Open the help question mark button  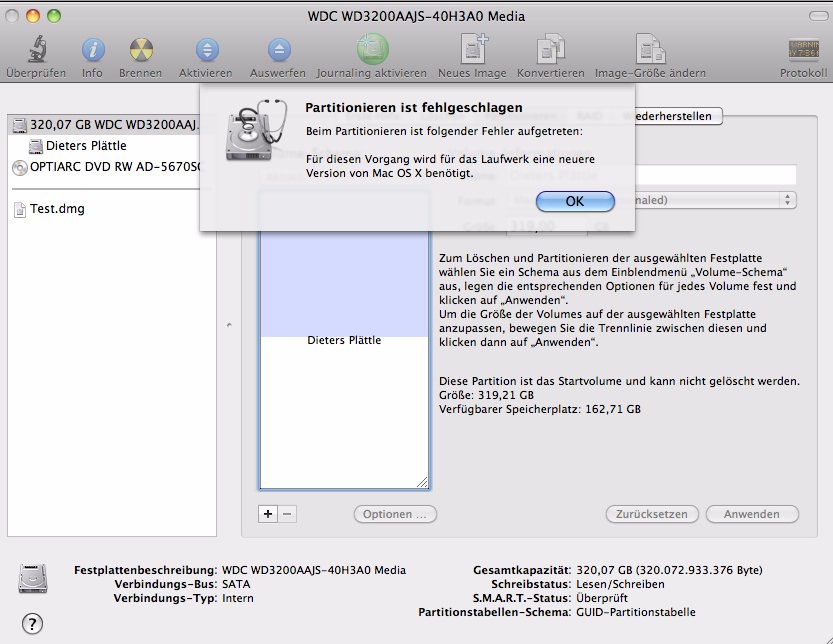point(32,622)
